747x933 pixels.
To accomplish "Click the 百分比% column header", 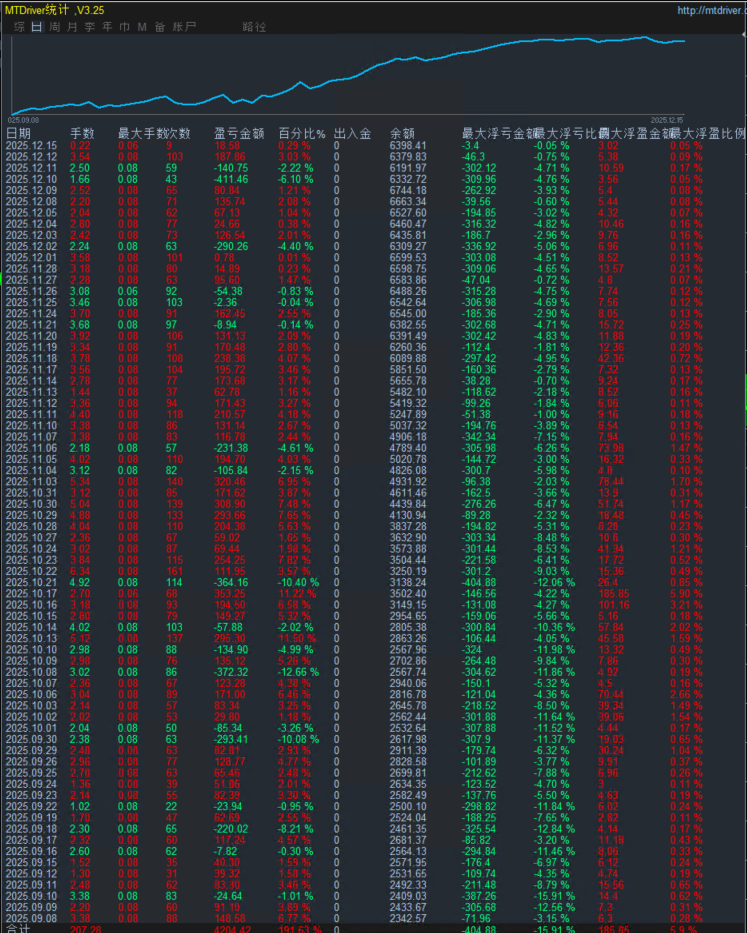I will tap(302, 133).
